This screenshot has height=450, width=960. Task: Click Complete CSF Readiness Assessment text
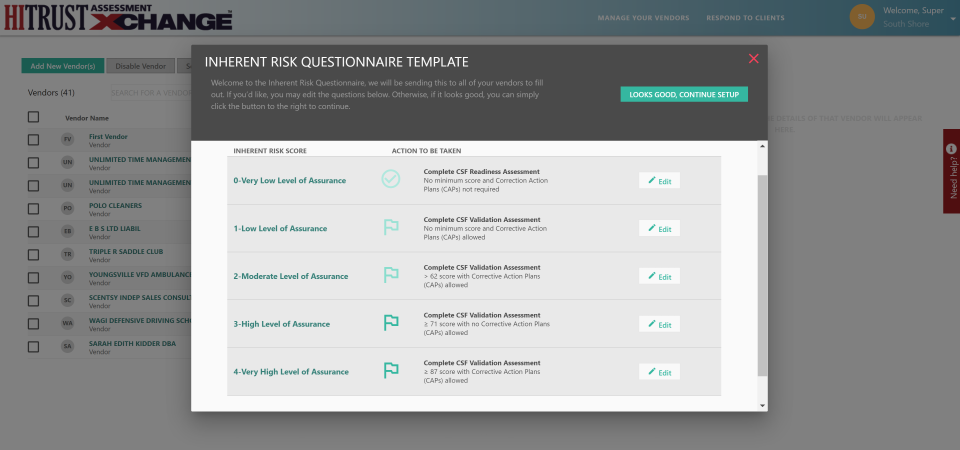coord(482,171)
